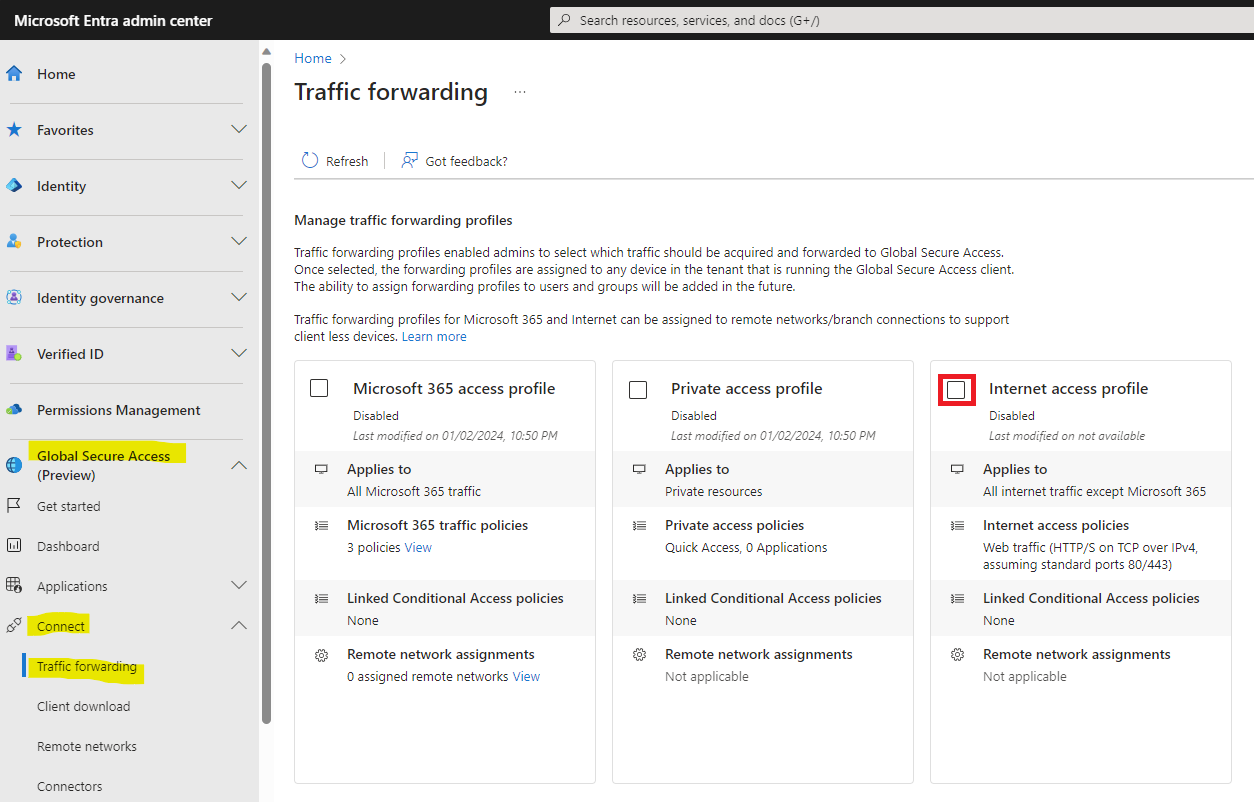Expand the Identity section chevron
1254x802 pixels.
point(239,185)
